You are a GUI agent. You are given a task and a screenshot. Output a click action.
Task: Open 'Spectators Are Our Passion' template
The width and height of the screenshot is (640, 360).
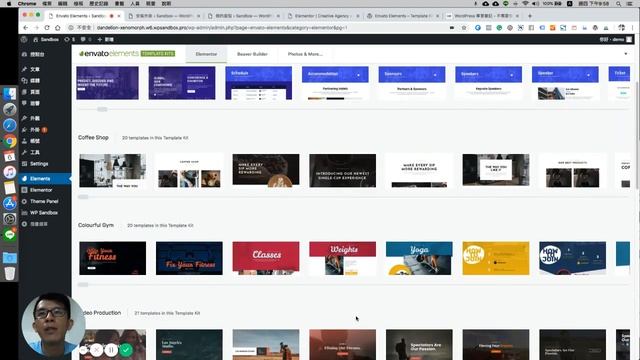tap(419, 344)
